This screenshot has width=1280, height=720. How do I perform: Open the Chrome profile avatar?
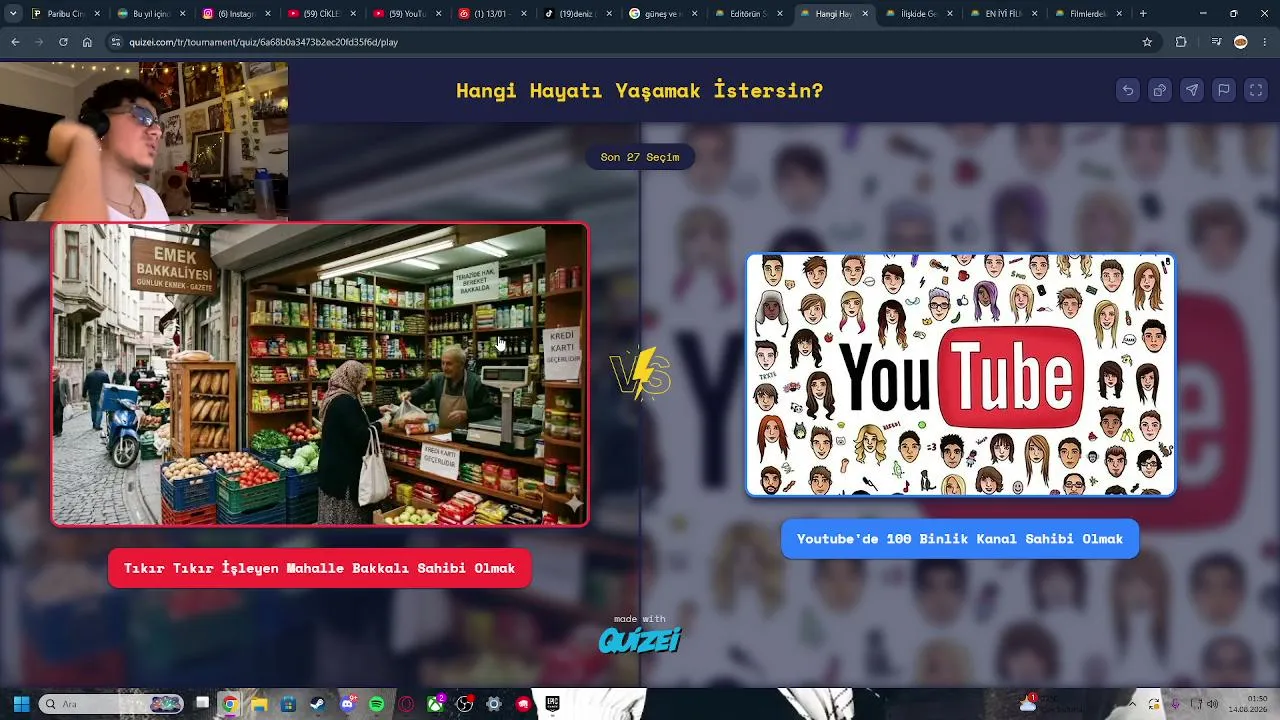coord(1241,42)
